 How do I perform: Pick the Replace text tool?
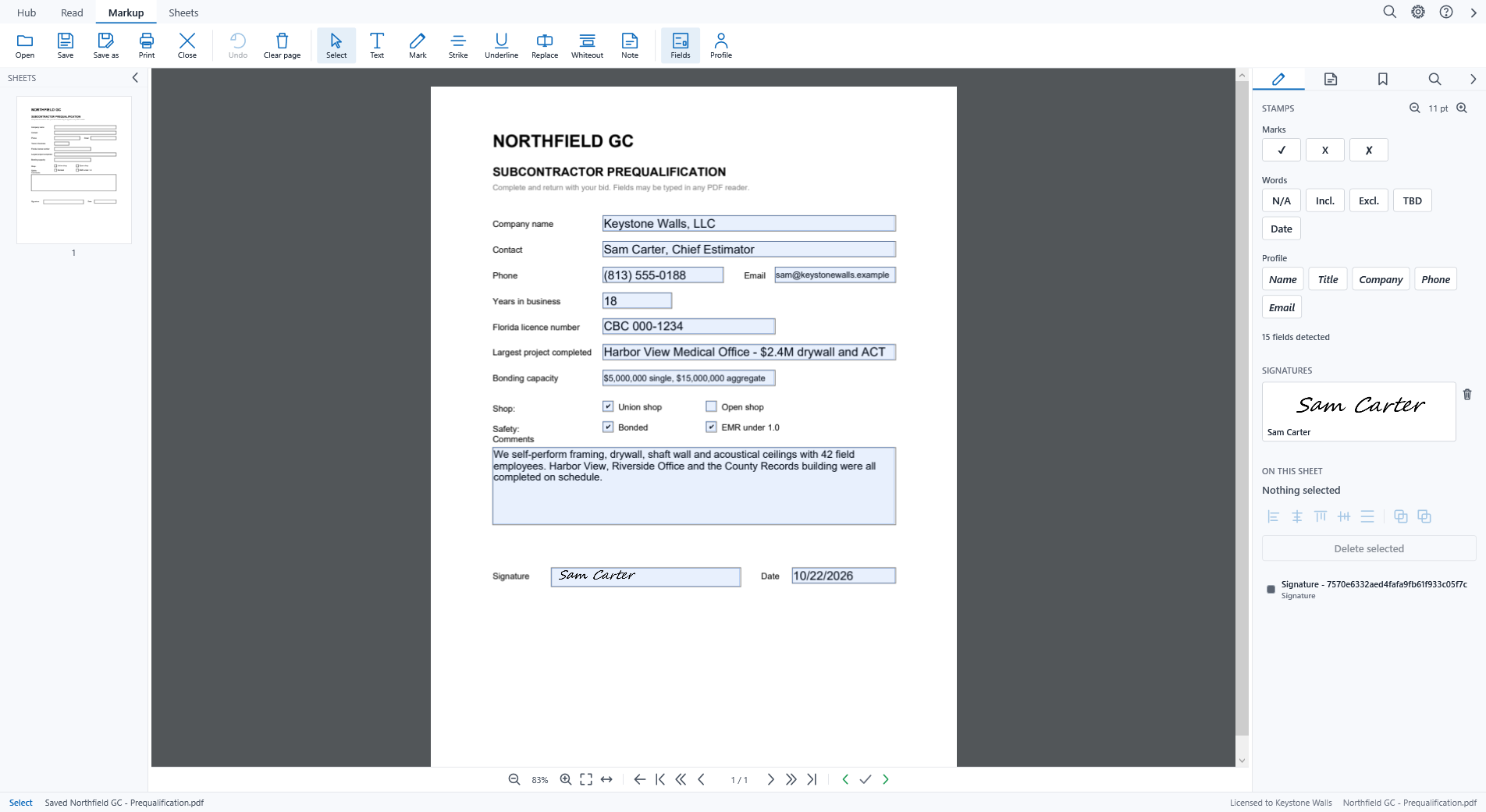[545, 45]
